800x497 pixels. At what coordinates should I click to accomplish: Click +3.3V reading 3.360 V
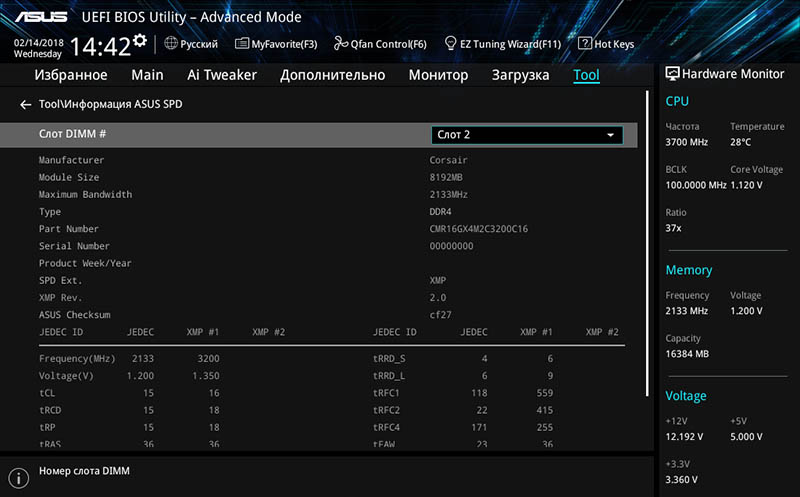[x=681, y=480]
